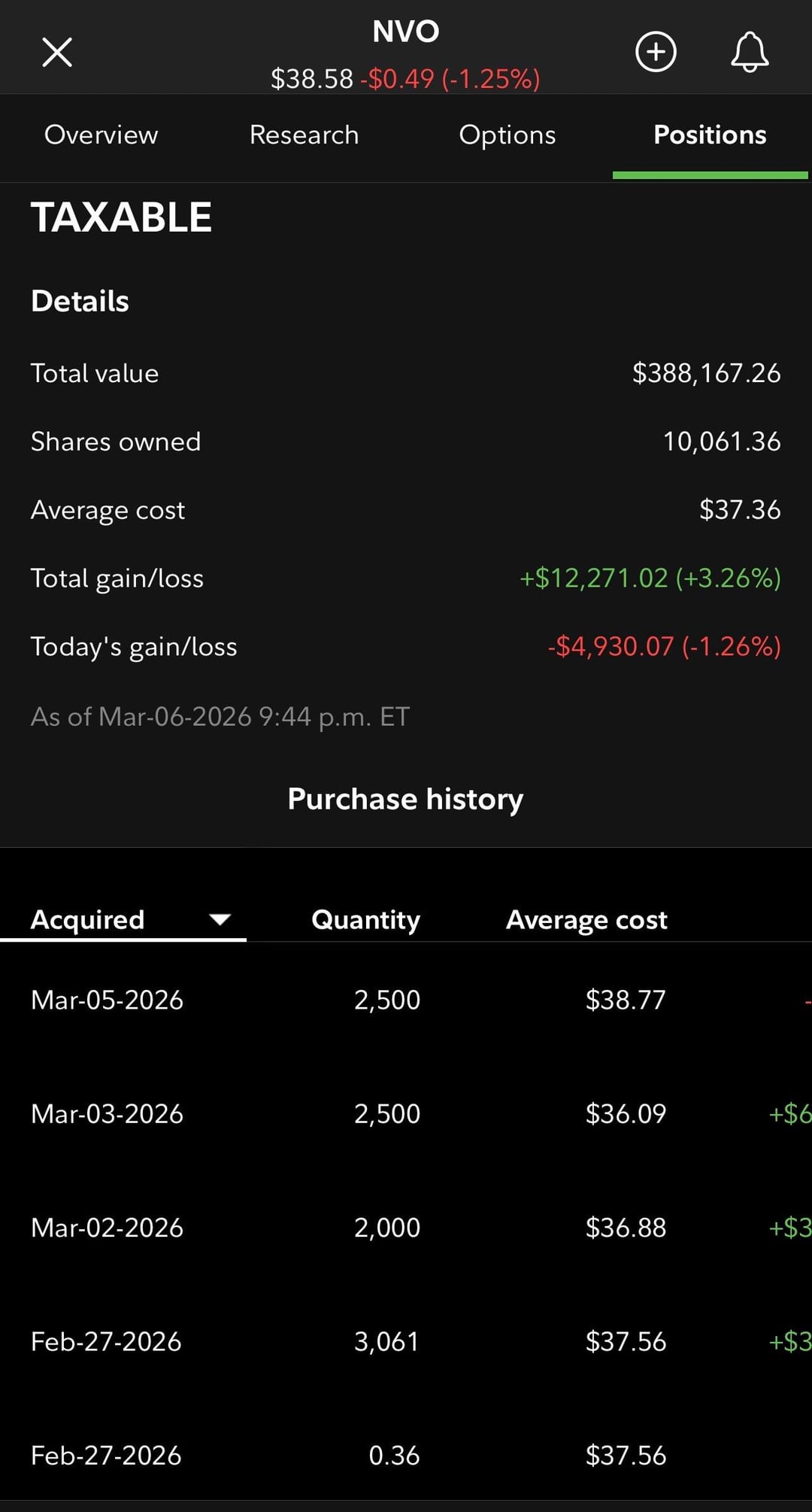Tap the Purchase history heading
The width and height of the screenshot is (812, 1512).
click(x=406, y=799)
